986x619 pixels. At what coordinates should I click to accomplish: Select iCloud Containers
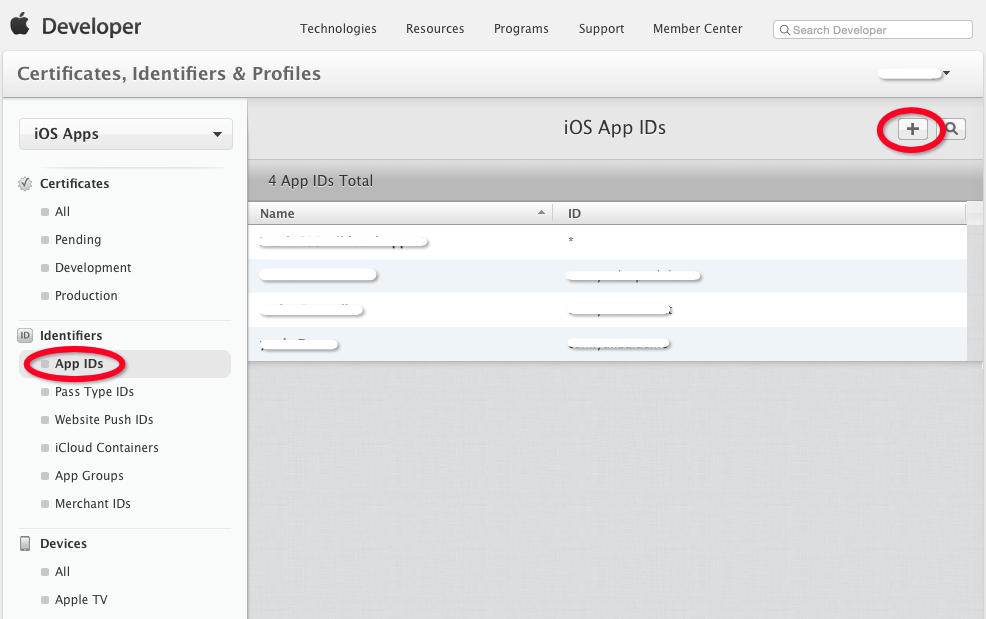point(106,448)
